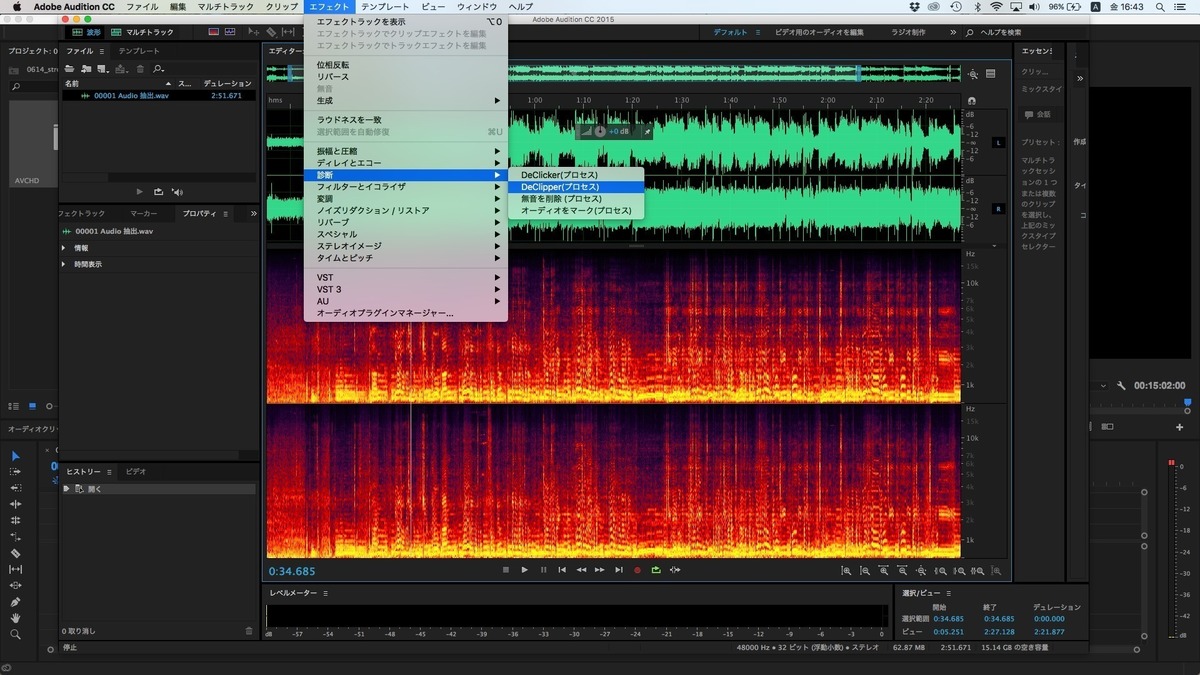This screenshot has width=1200, height=675.
Task: Click the stop button in transport controls
Action: pyautogui.click(x=506, y=570)
